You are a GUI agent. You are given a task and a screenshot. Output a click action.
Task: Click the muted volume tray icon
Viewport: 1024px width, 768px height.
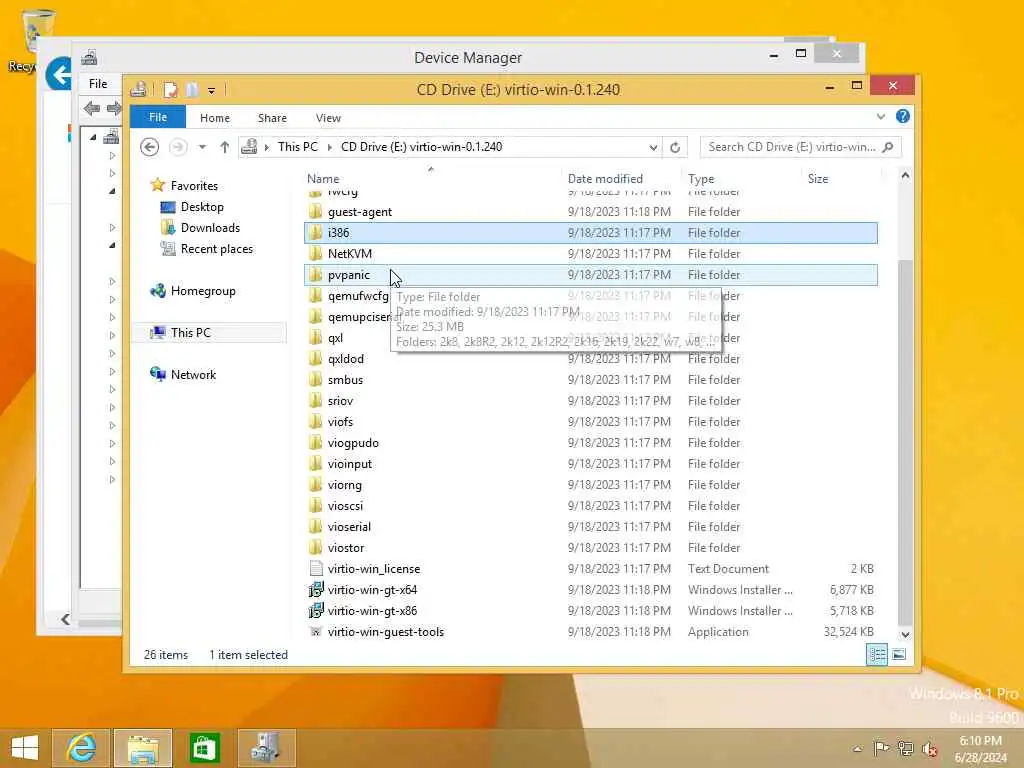929,749
